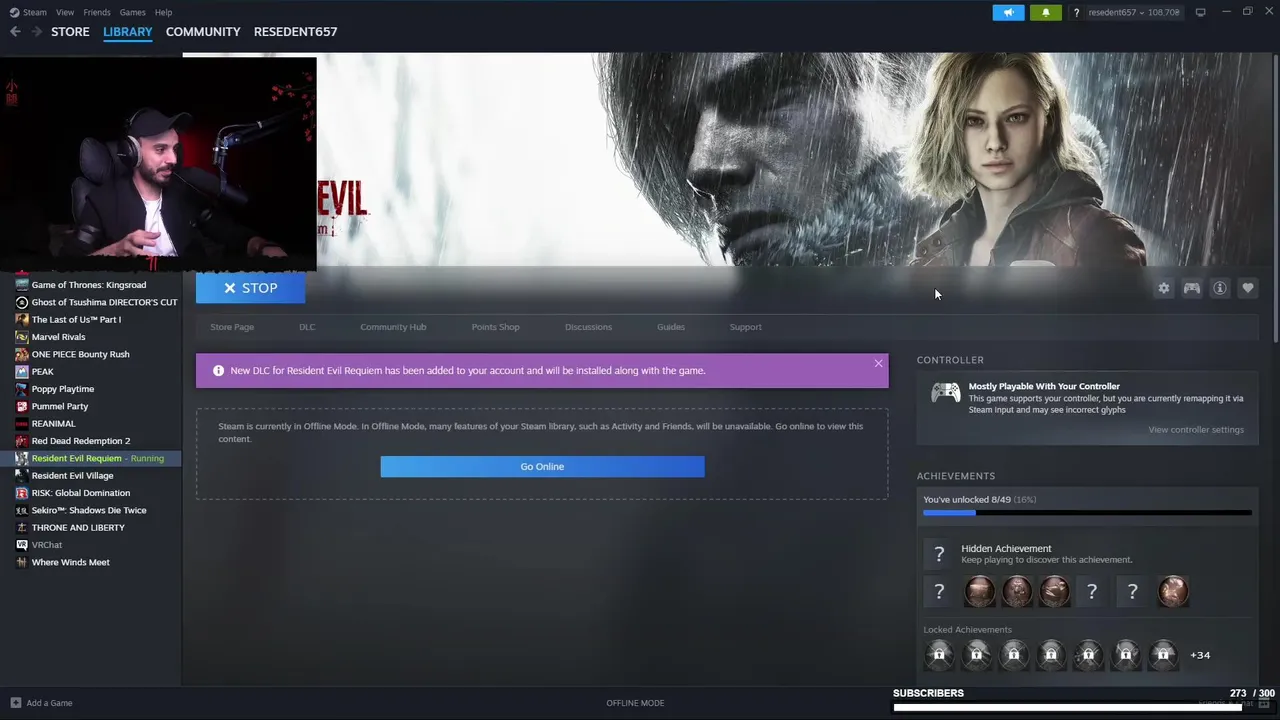
Task: Click the question mark help icon
Action: 1076,13
